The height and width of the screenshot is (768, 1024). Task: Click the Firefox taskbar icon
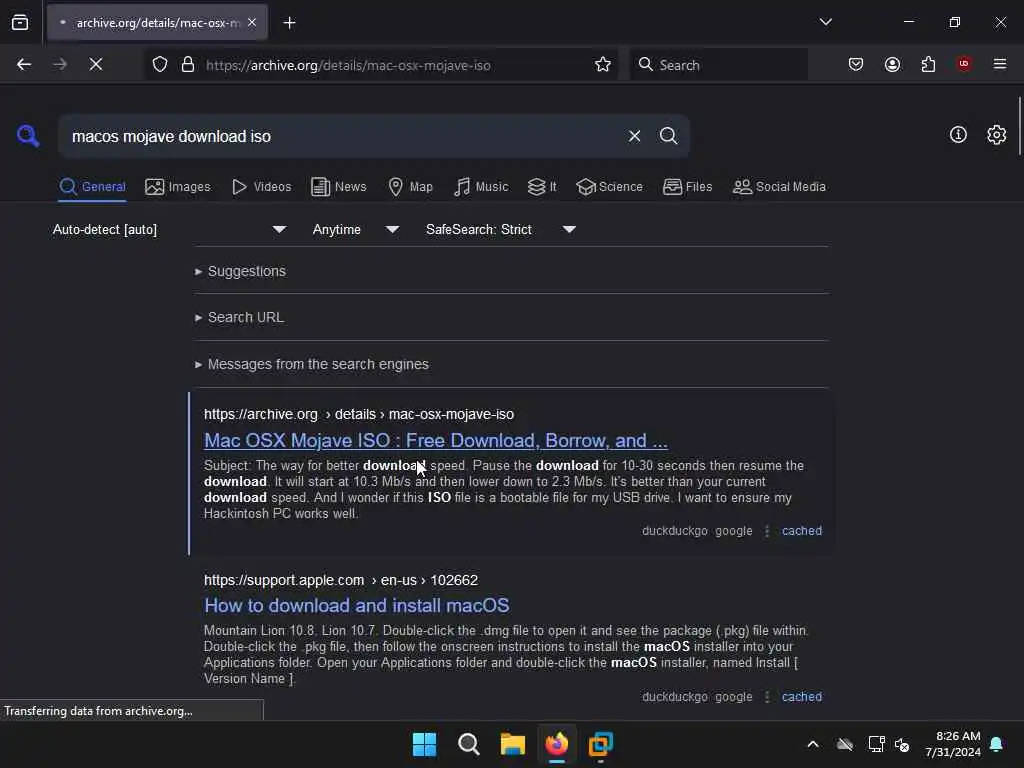(556, 744)
